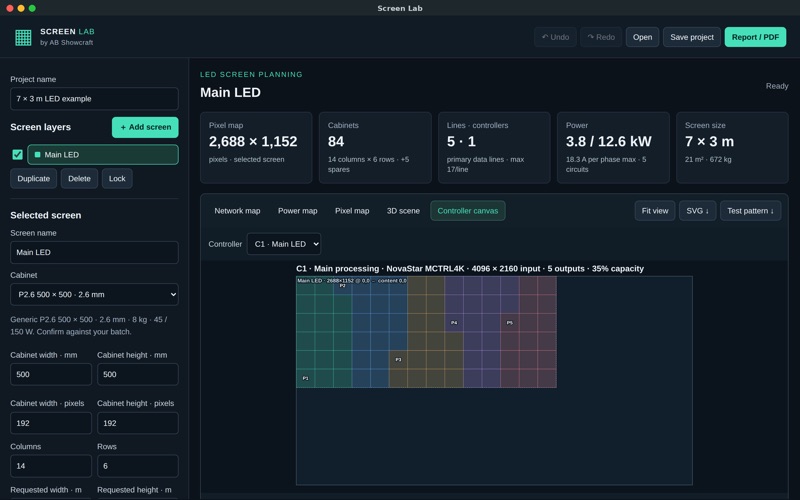Image resolution: width=800 pixels, height=500 pixels.
Task: Click the macOS green zoom window button
Action: pyautogui.click(x=32, y=8)
